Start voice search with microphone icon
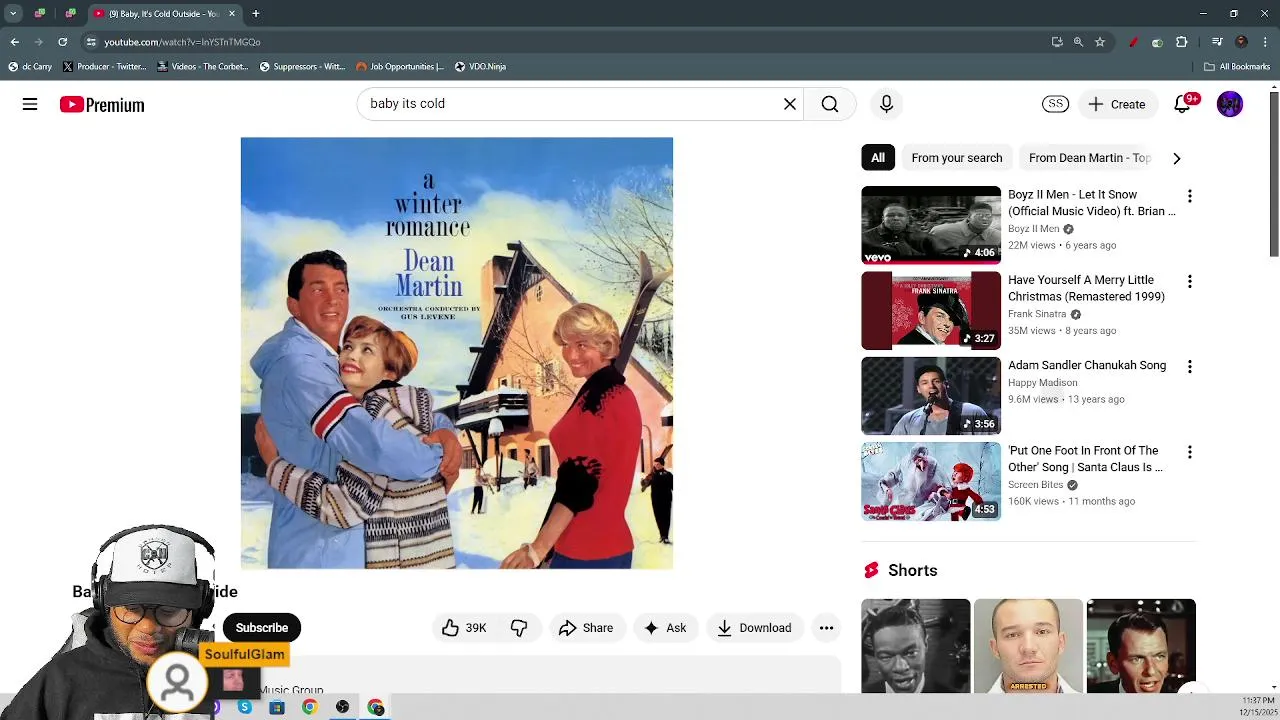 pos(886,104)
